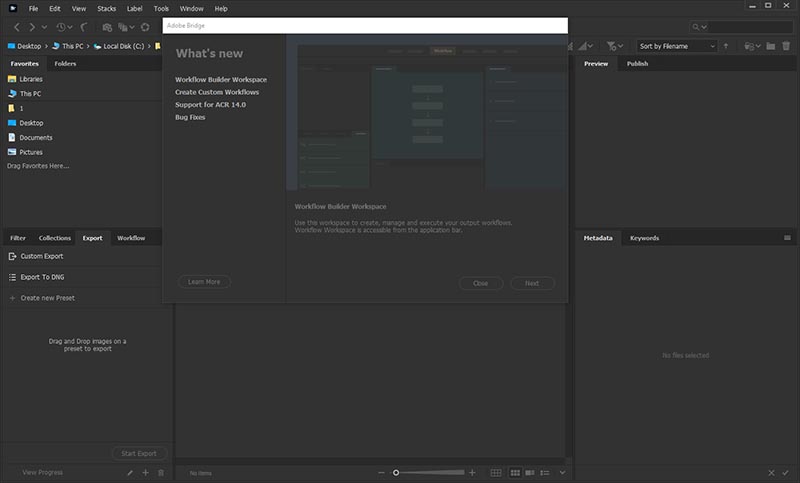Select the folder named 1 in Favorites
Image resolution: width=800 pixels, height=483 pixels.
click(15, 108)
